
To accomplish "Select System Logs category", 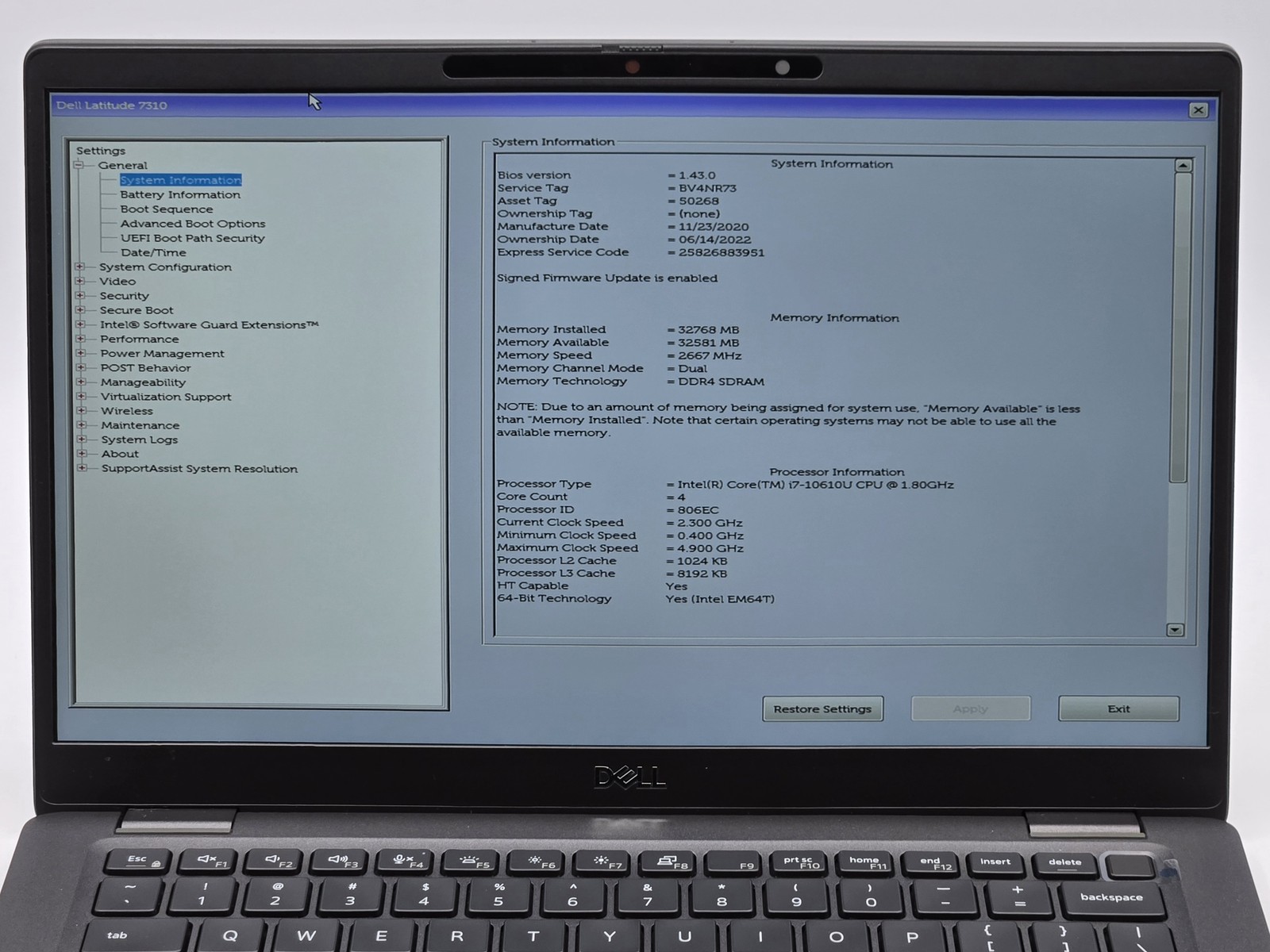I will (x=140, y=440).
